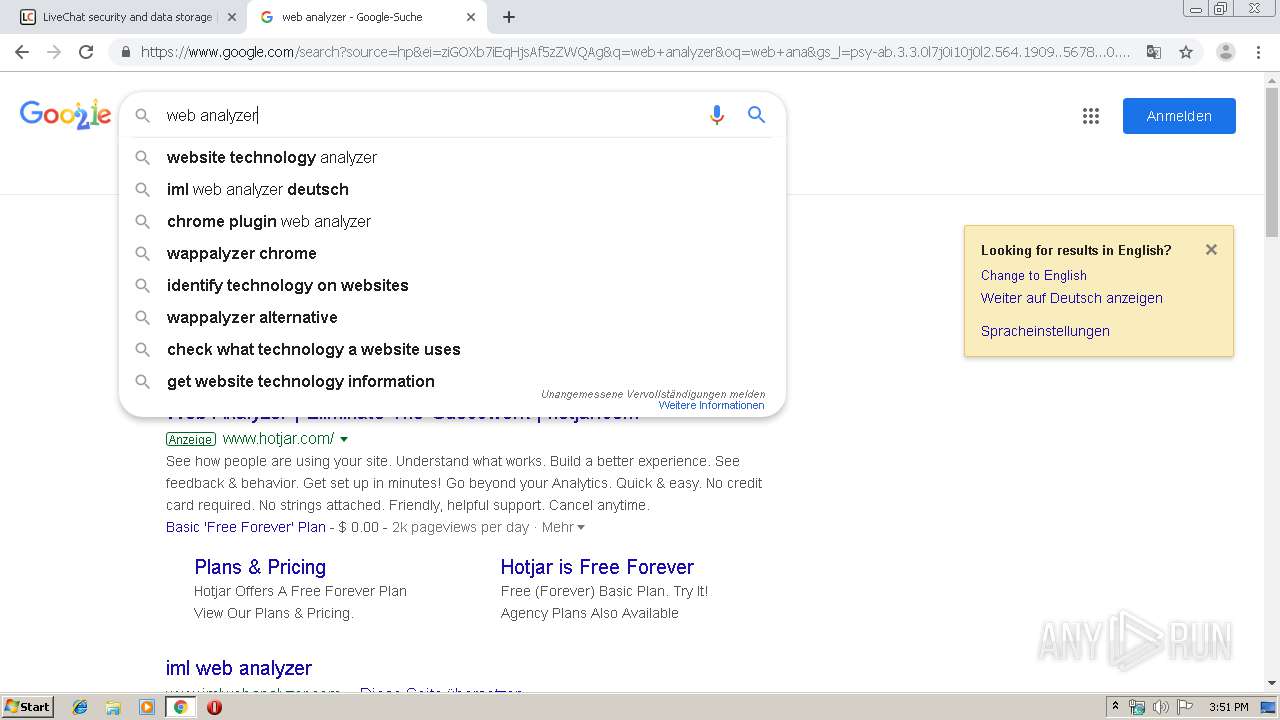Switch to LiveChat security tab
1280x720 pixels.
pos(128,17)
